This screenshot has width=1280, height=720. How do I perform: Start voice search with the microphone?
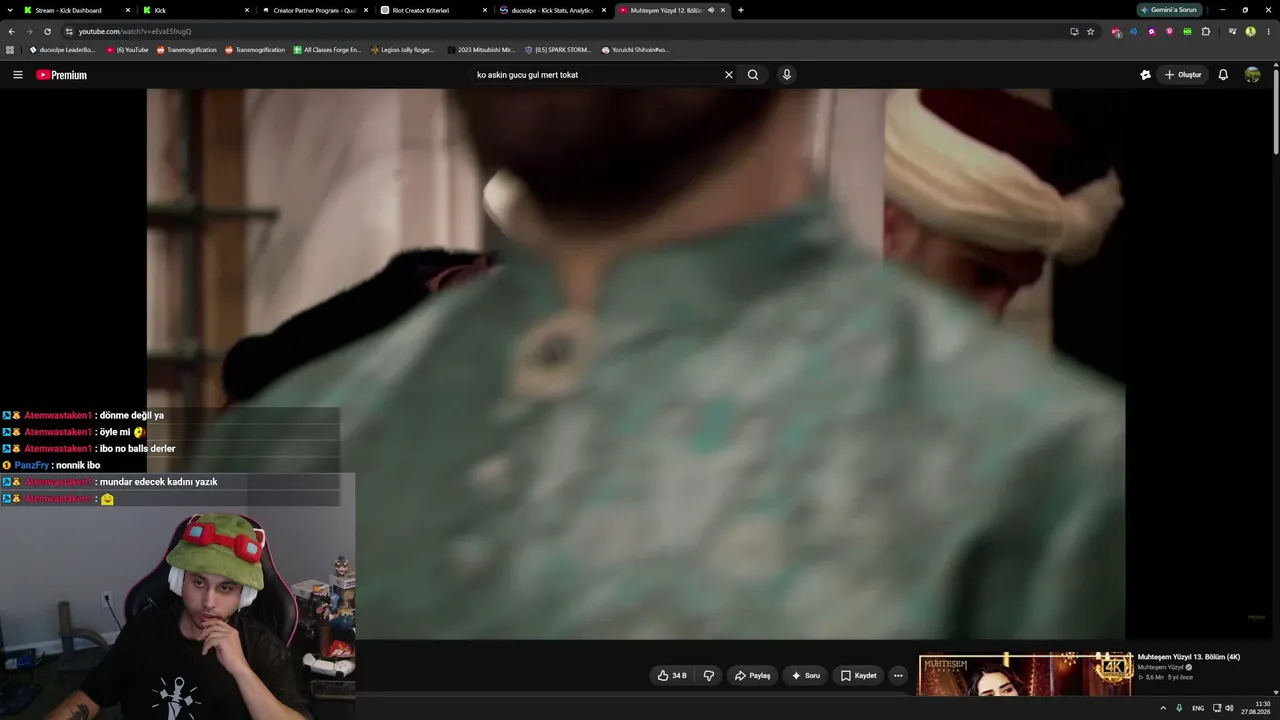[x=787, y=75]
